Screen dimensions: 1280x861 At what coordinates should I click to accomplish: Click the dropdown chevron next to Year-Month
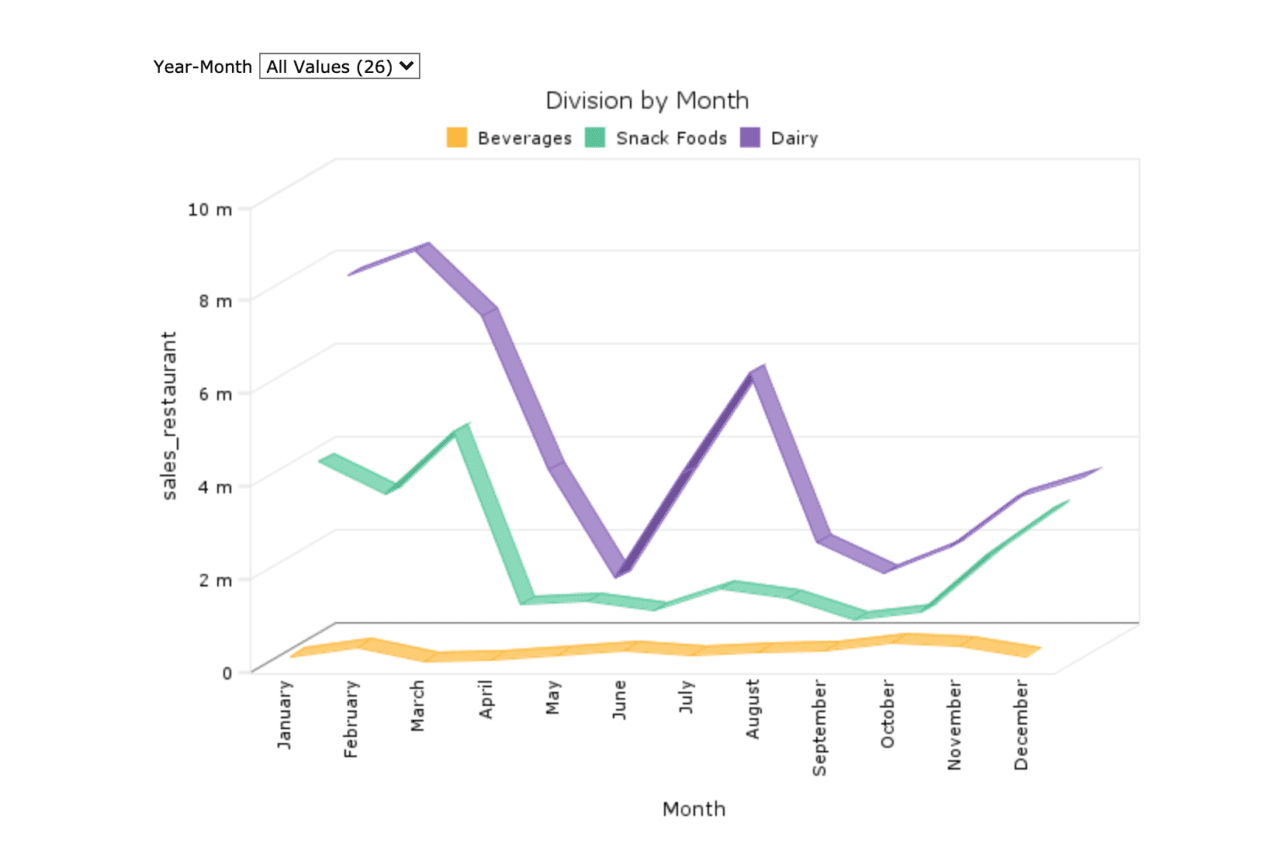coord(404,67)
